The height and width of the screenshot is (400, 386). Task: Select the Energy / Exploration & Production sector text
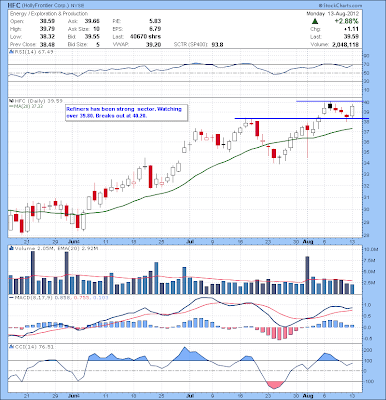coord(49,14)
